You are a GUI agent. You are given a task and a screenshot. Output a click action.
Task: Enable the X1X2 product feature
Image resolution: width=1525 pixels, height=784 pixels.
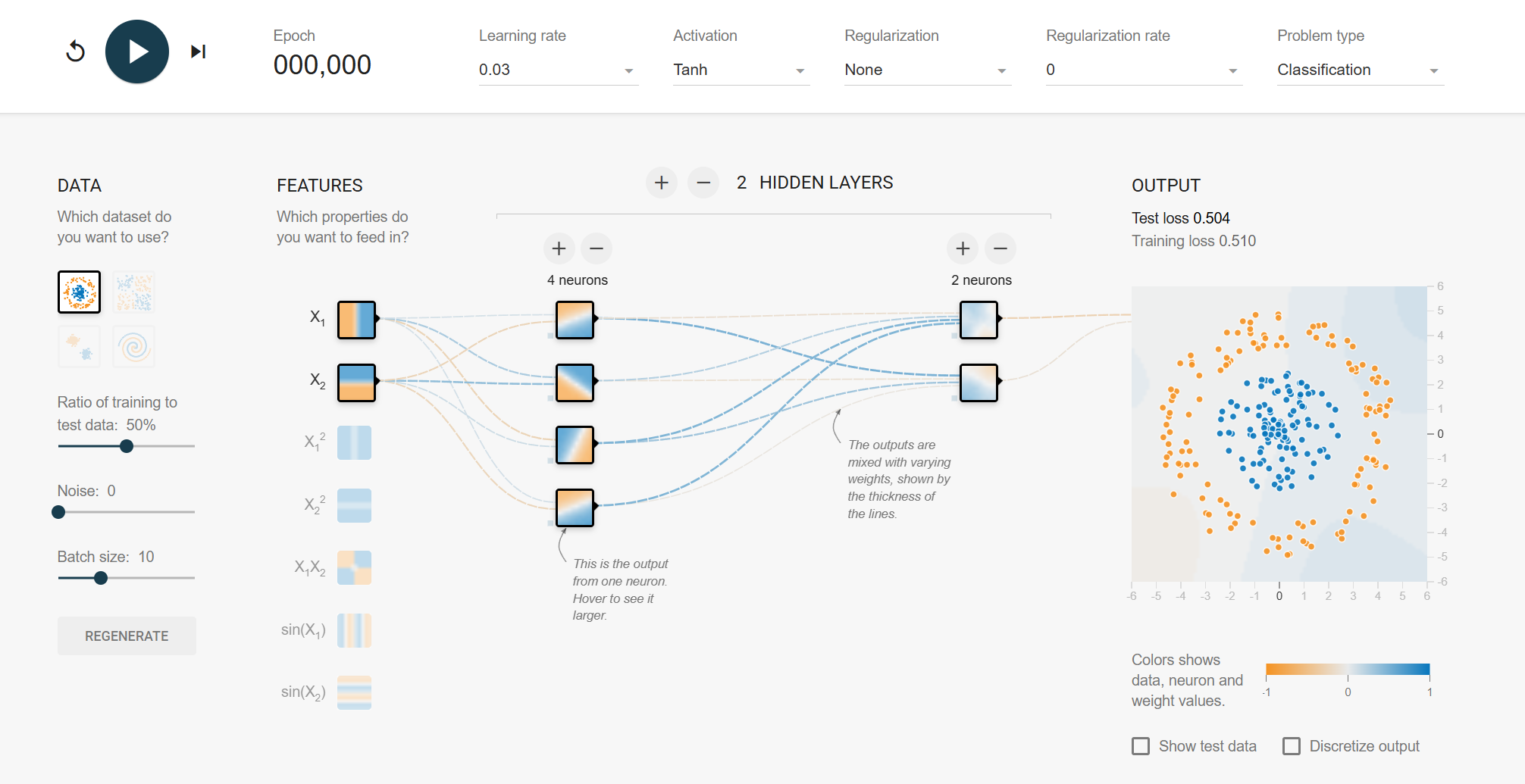[354, 567]
